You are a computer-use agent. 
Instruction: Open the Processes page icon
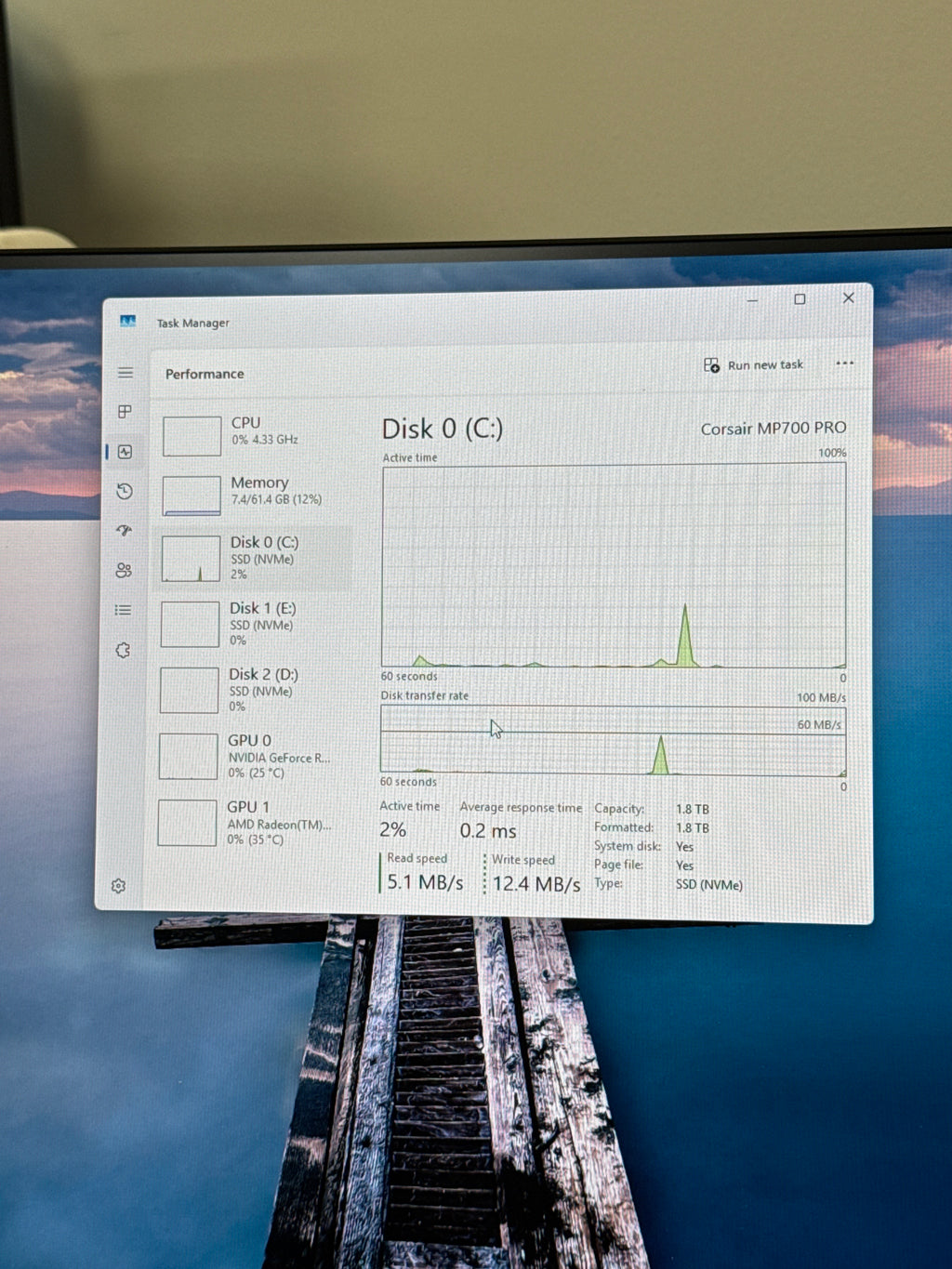(125, 411)
